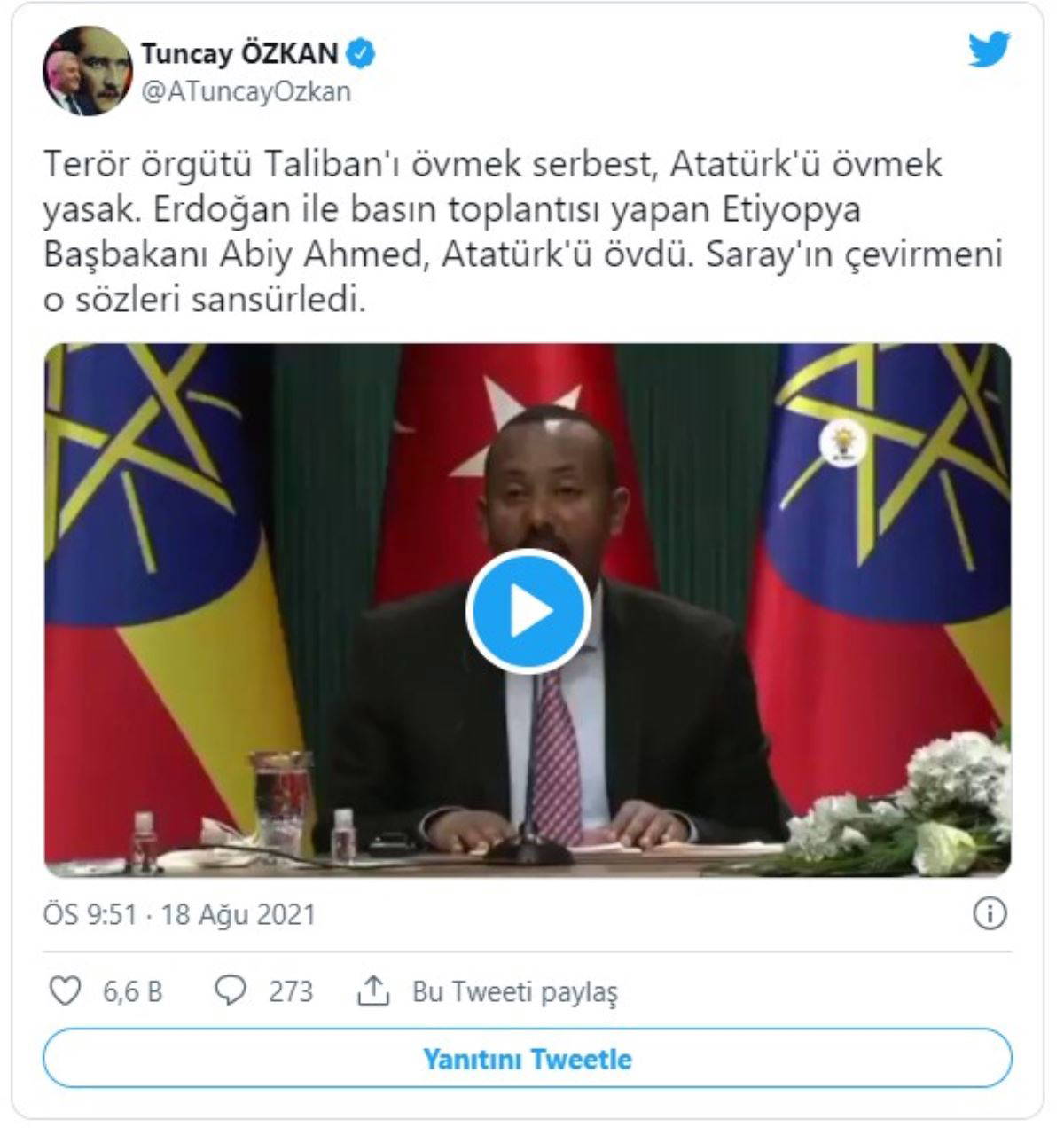The height and width of the screenshot is (1143, 1064).
Task: Open replies via speech bubble icon
Action: 231,990
